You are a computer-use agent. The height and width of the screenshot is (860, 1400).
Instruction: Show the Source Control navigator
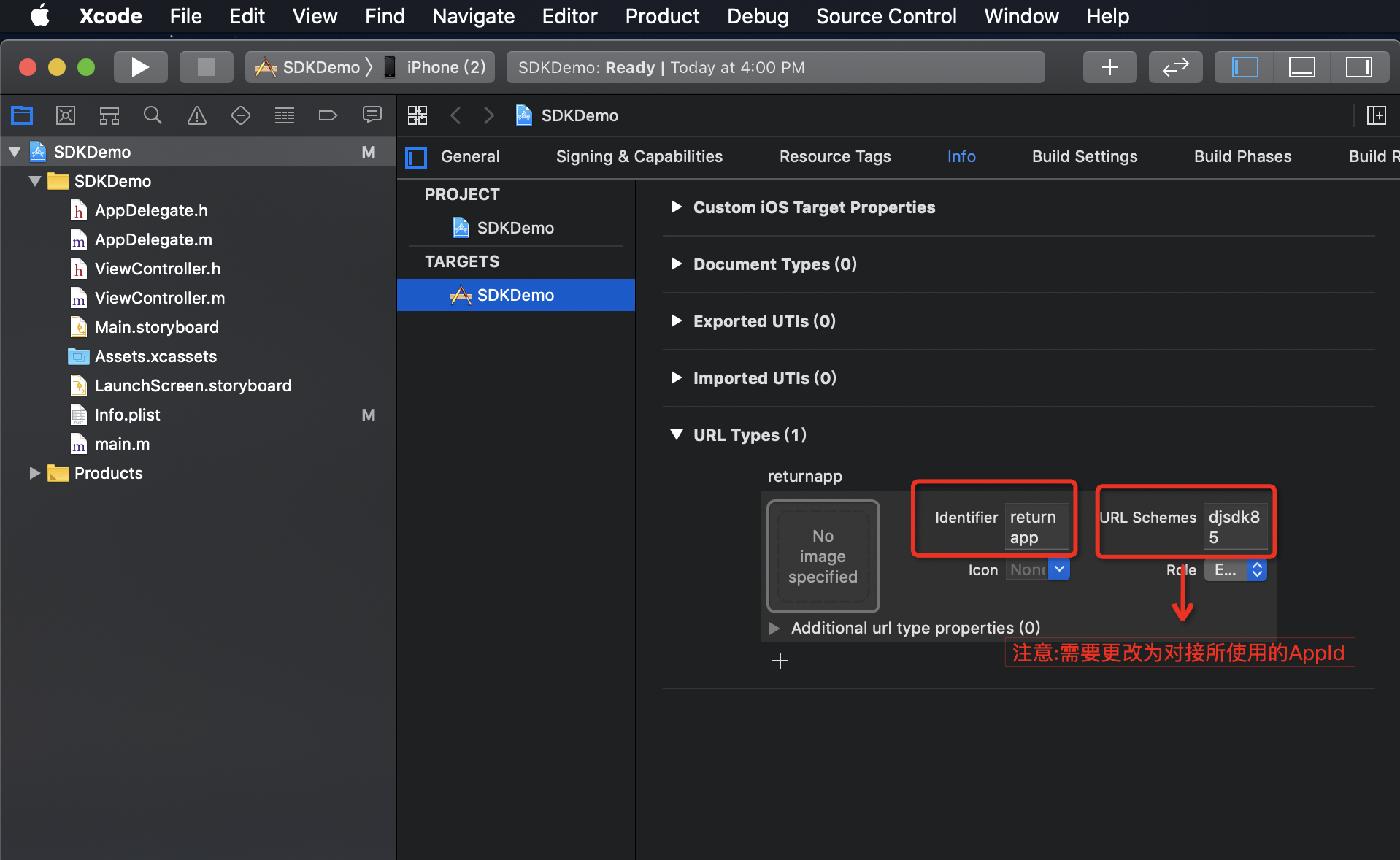(66, 115)
